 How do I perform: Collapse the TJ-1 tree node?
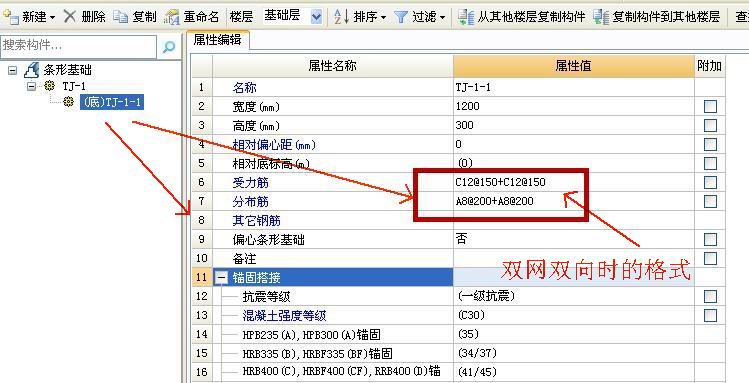coord(32,86)
